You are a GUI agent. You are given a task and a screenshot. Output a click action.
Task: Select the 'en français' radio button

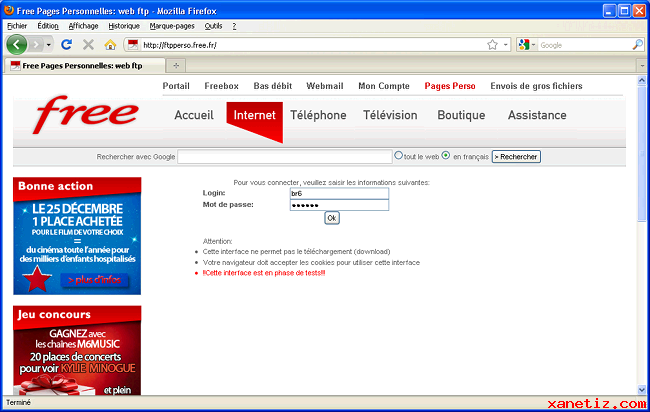tap(446, 155)
